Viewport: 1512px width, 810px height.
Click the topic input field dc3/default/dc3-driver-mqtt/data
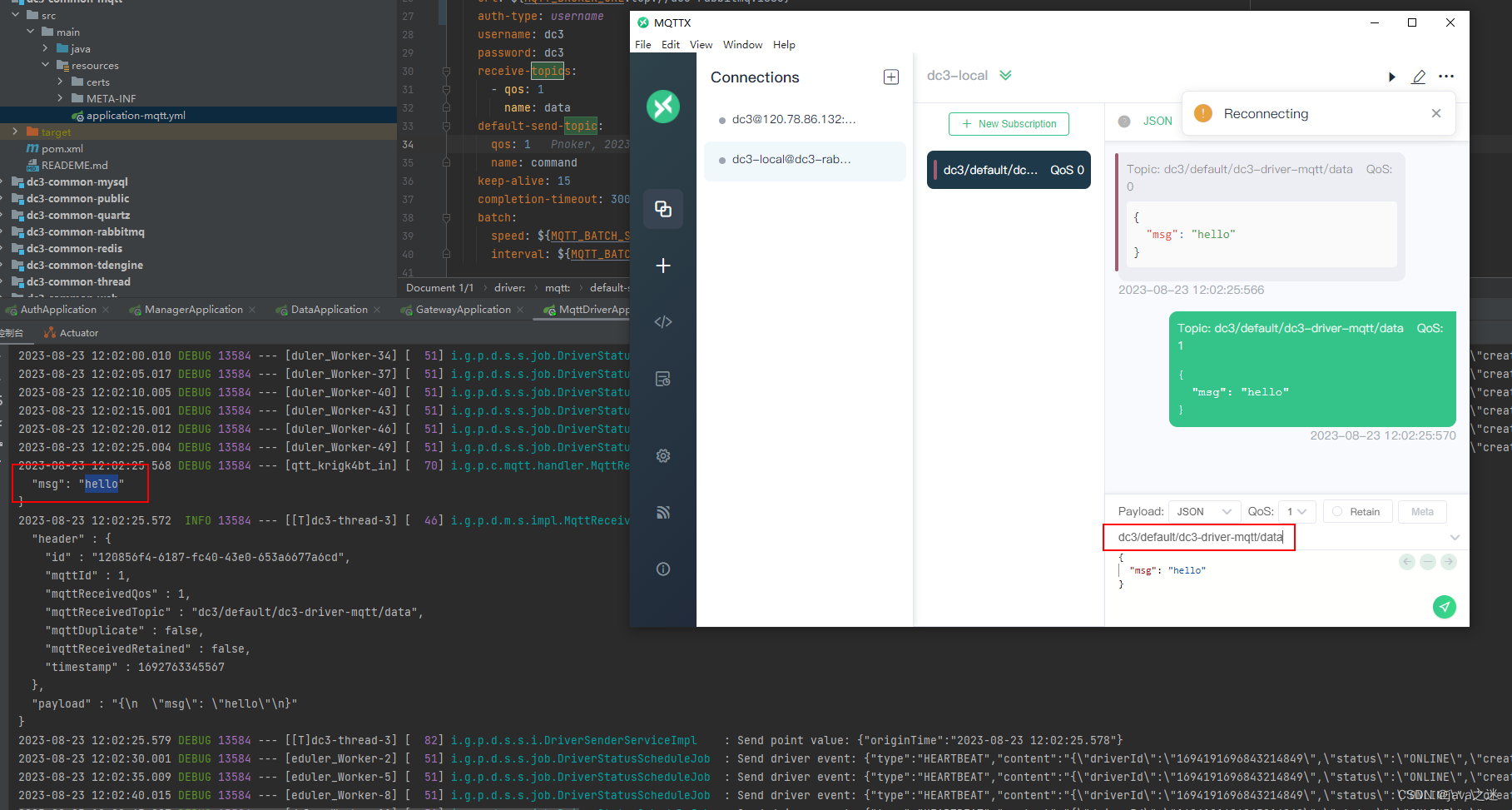coord(1199,538)
